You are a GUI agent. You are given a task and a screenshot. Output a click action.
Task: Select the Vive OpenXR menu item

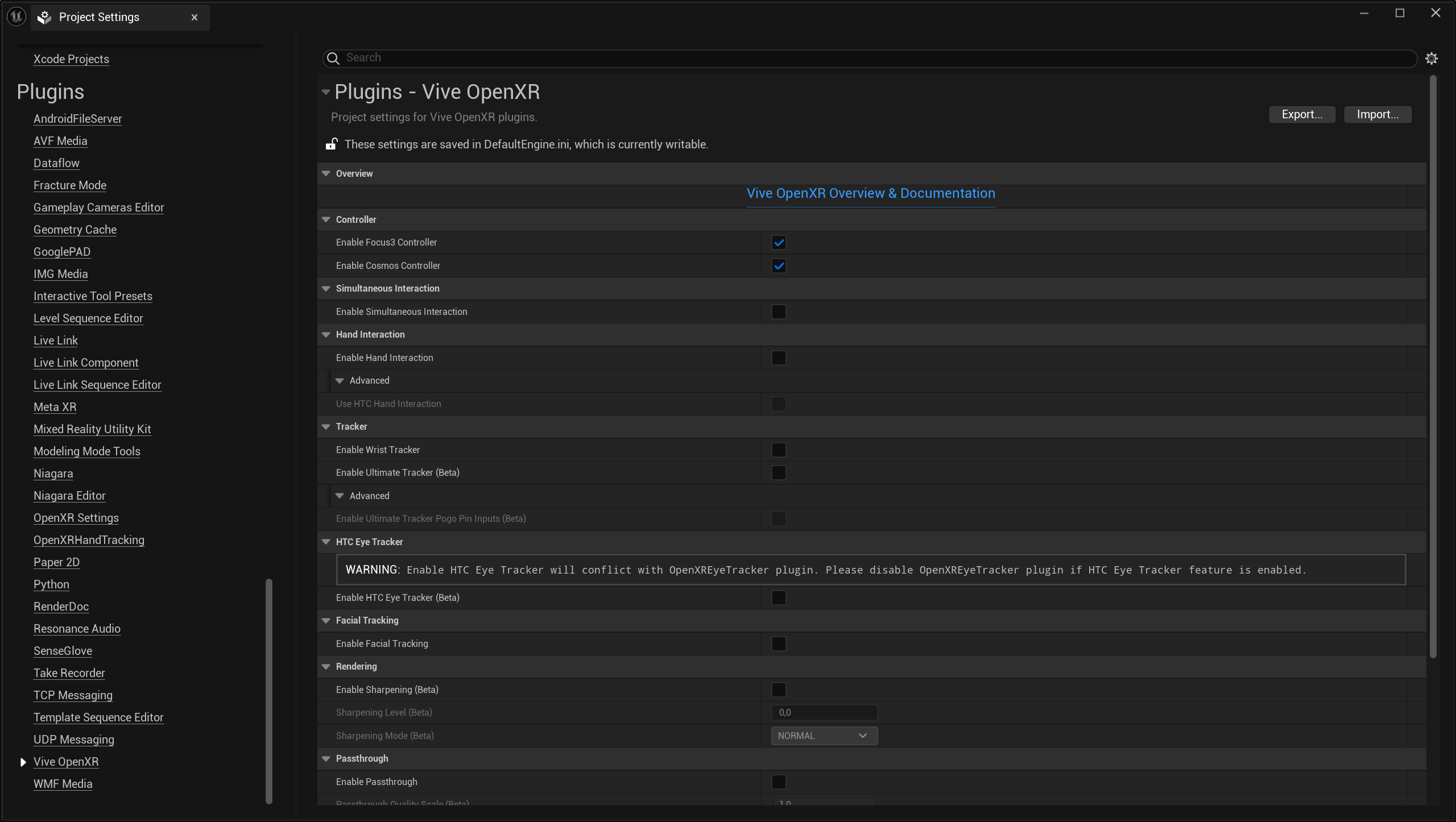point(66,761)
